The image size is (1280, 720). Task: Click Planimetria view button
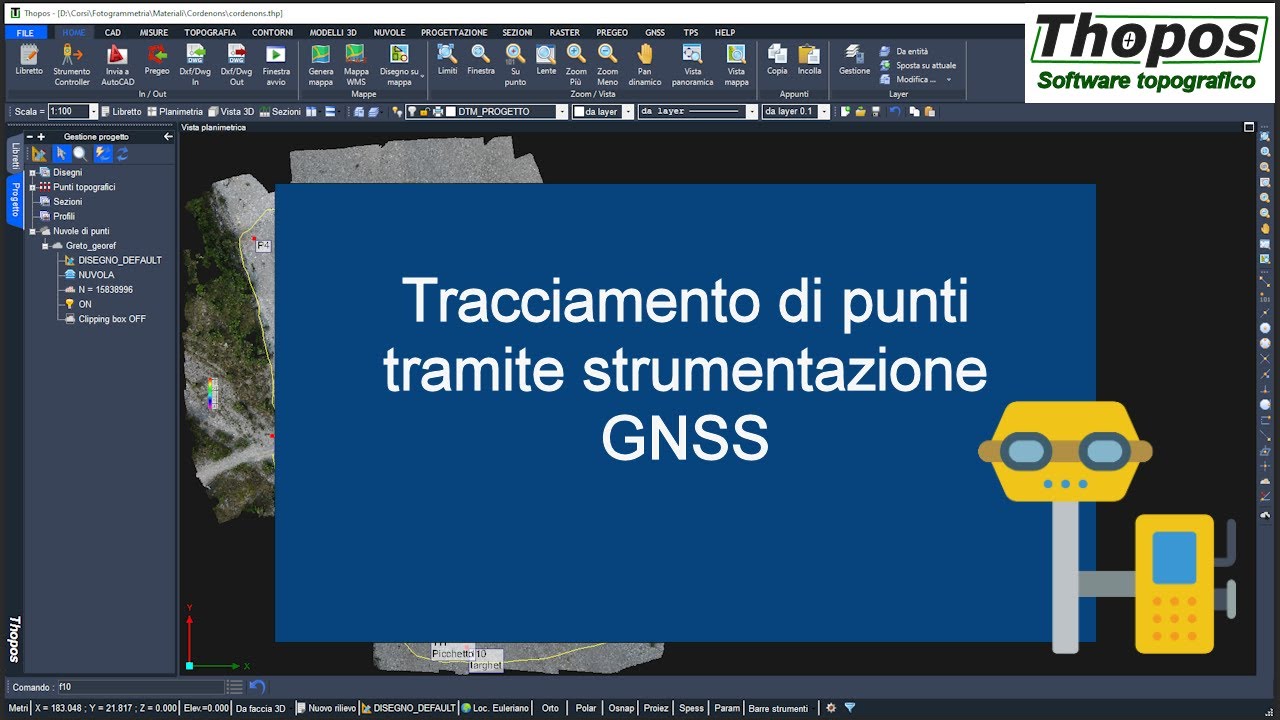pos(175,112)
